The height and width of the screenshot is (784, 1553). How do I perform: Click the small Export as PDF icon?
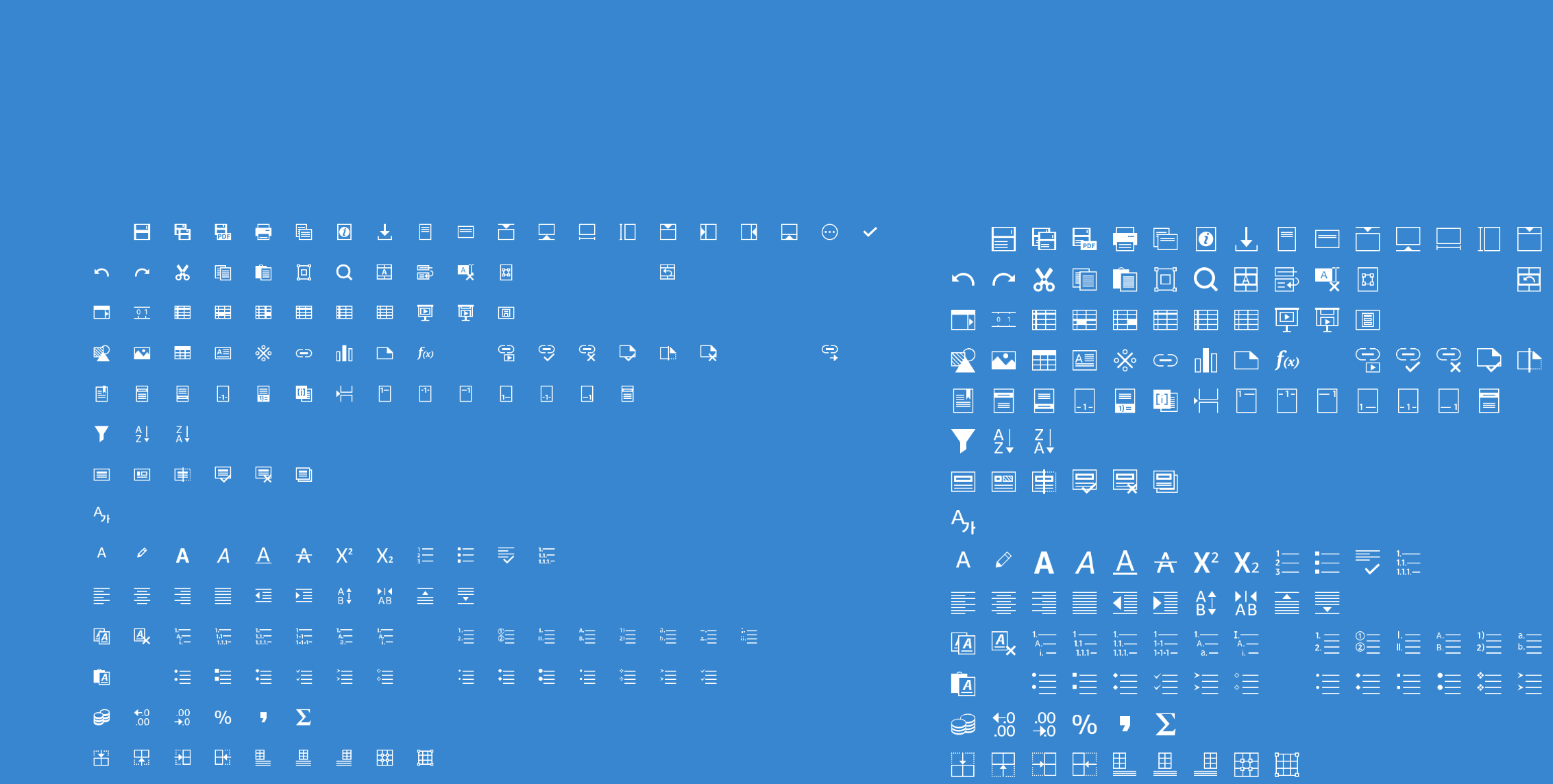[223, 232]
